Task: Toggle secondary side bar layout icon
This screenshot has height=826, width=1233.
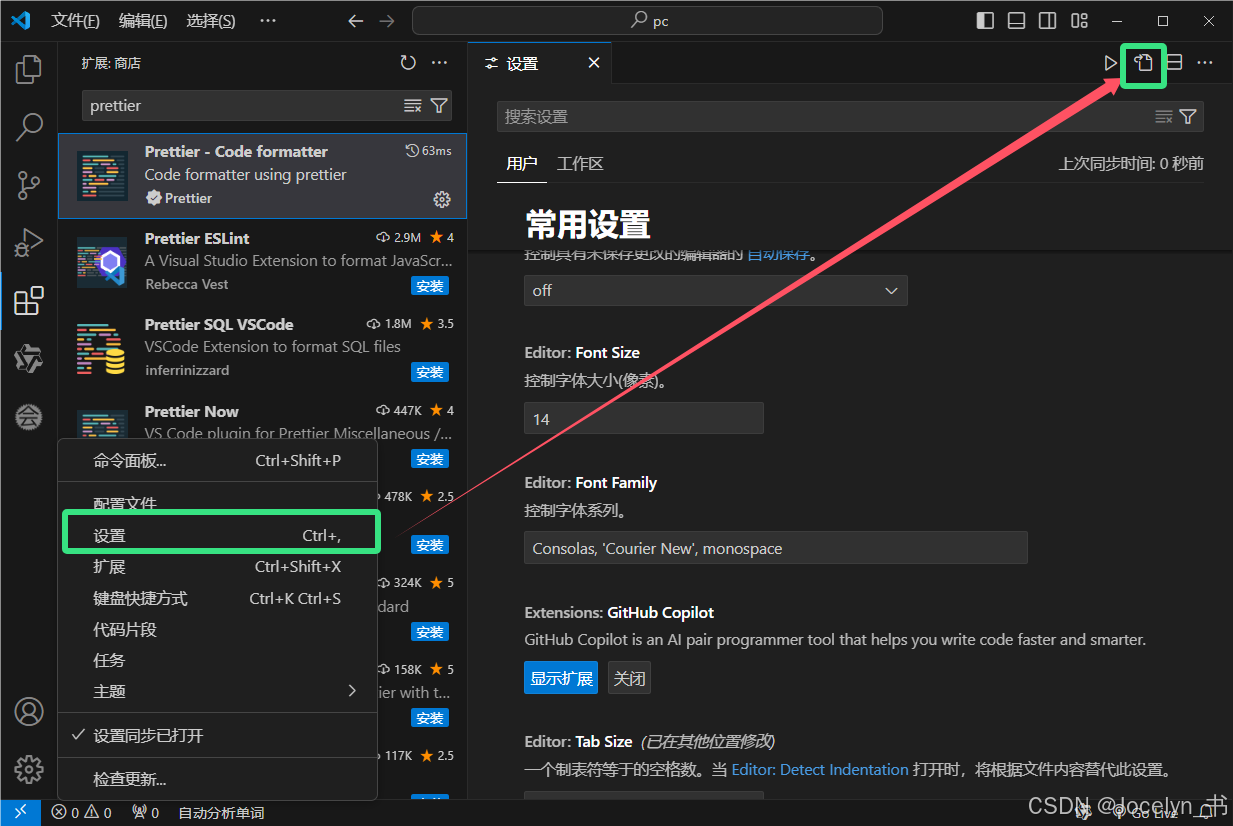Action: [1047, 21]
